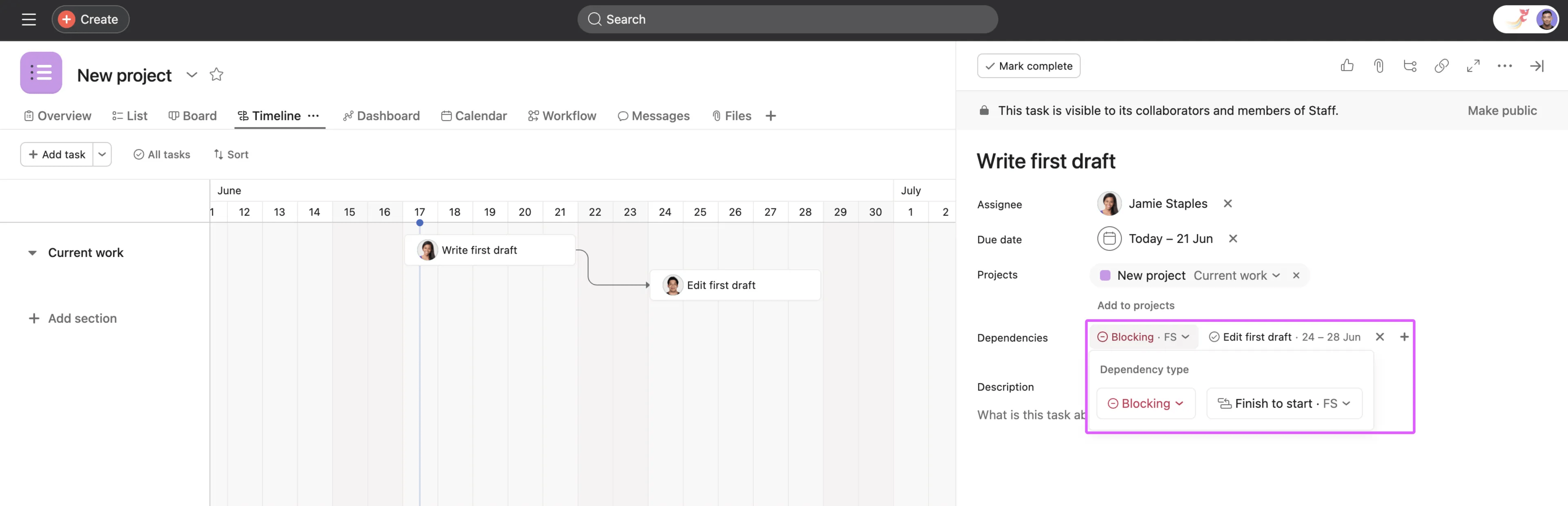Viewport: 1568px width, 506px height.
Task: Click the purple New project color square
Action: [x=1105, y=275]
